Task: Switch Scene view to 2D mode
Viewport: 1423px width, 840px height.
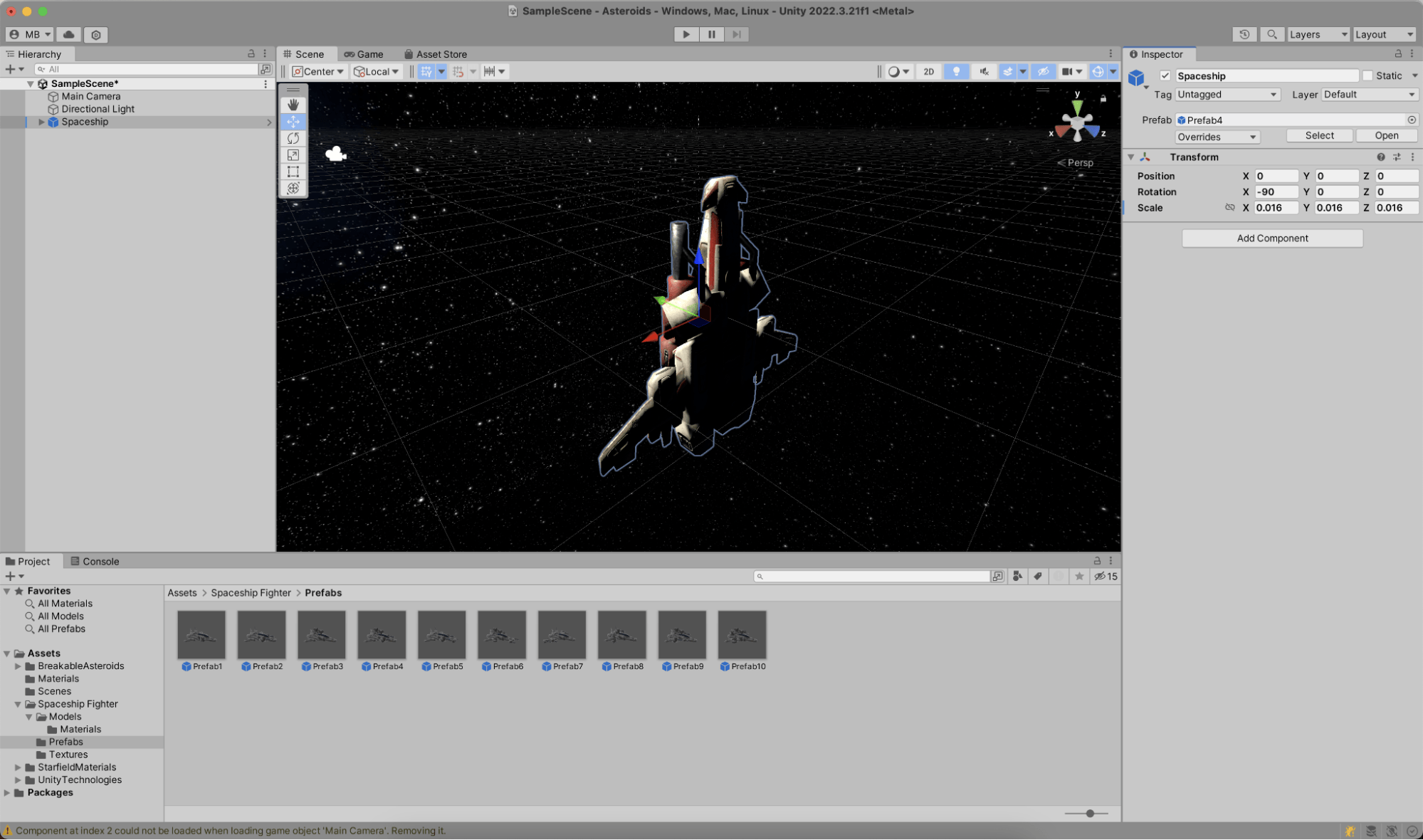Action: 928,71
